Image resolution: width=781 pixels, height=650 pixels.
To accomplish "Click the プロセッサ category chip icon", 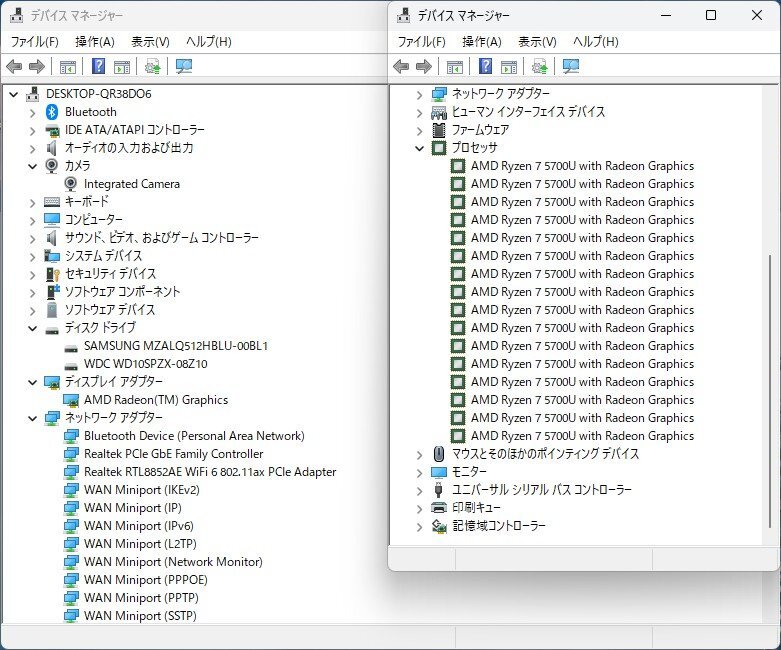I will pos(439,148).
